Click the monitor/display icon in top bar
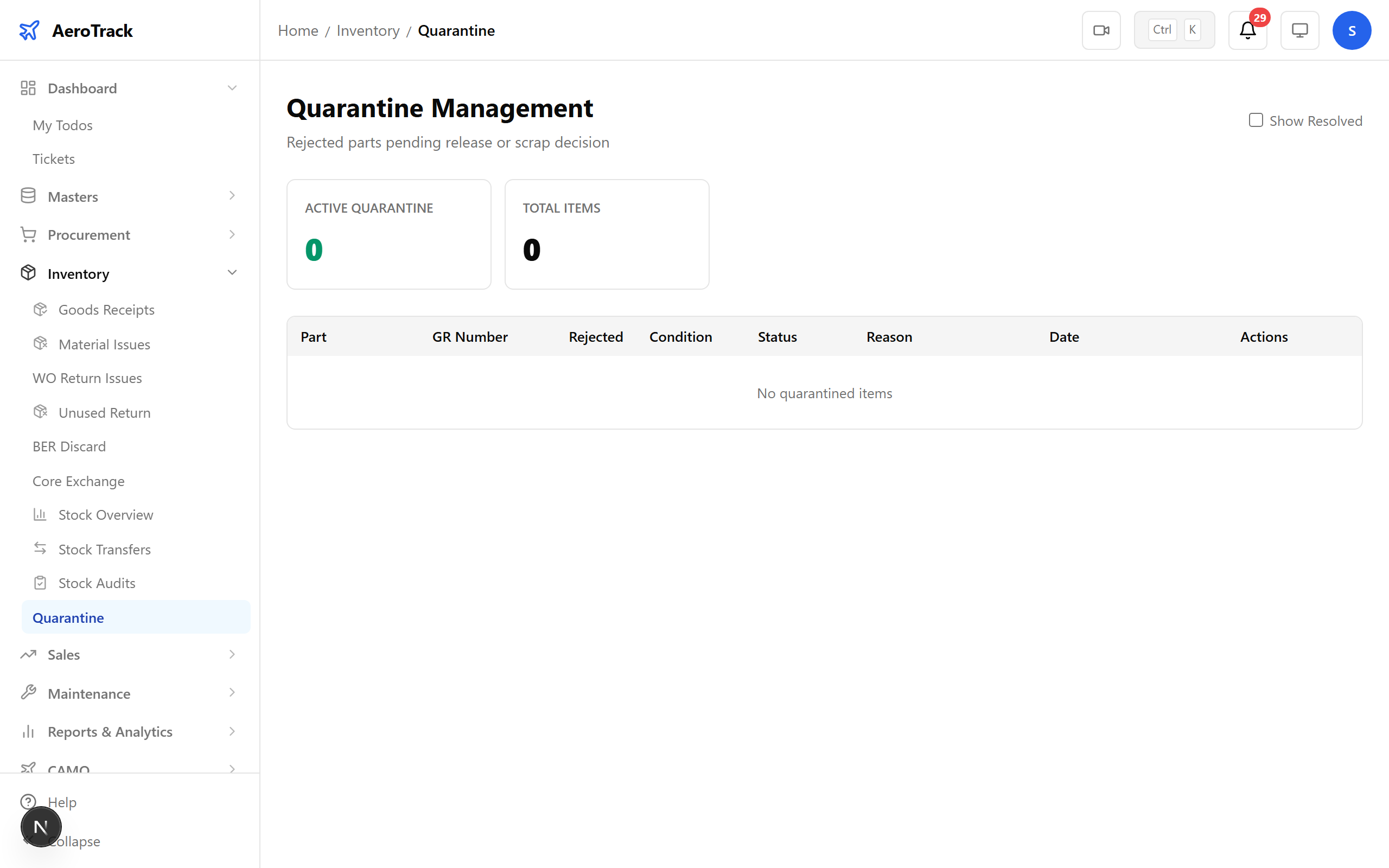 coord(1299,30)
